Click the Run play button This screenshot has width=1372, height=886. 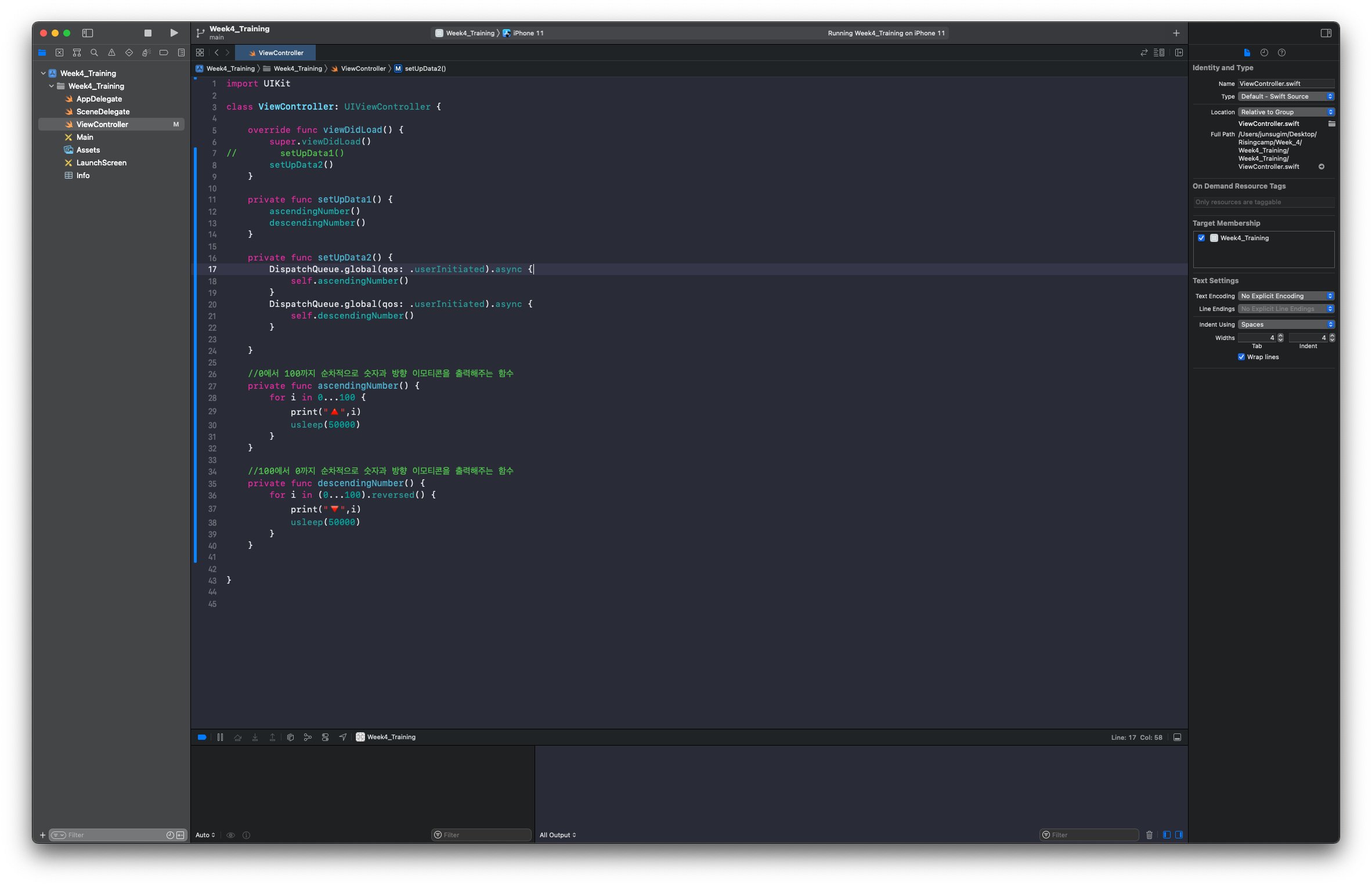pyautogui.click(x=174, y=33)
